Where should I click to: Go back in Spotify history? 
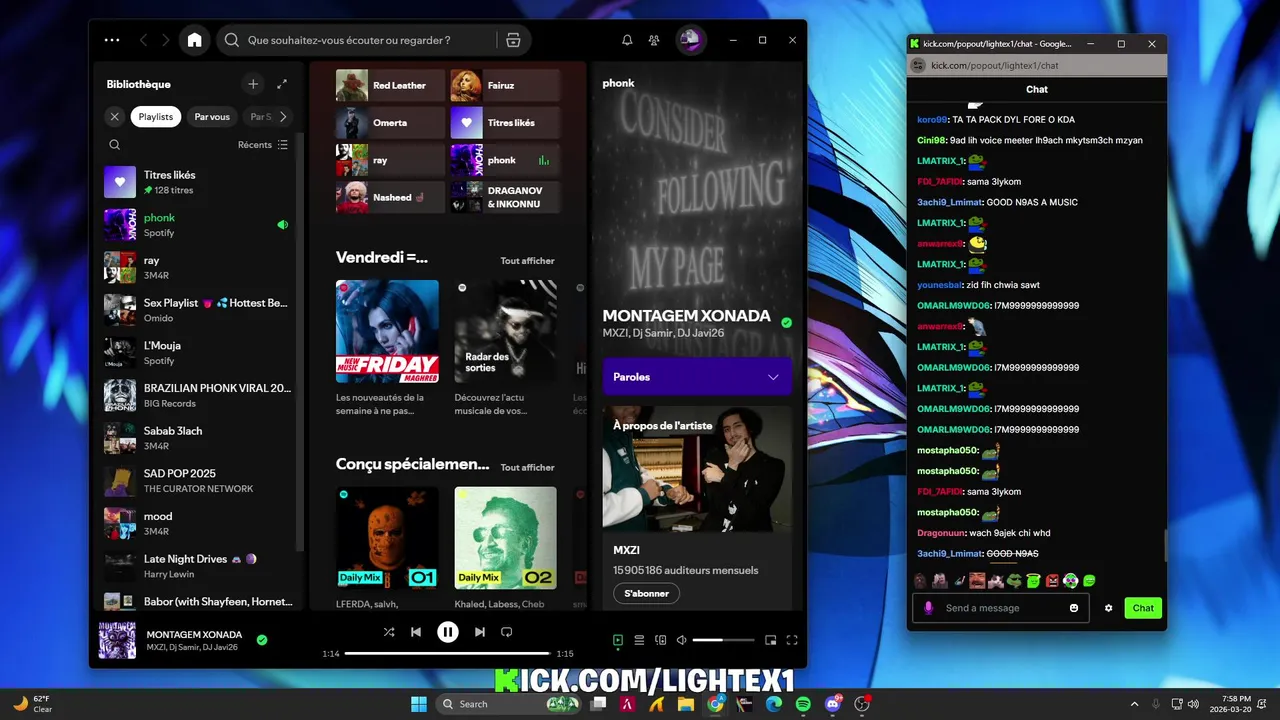tap(144, 40)
